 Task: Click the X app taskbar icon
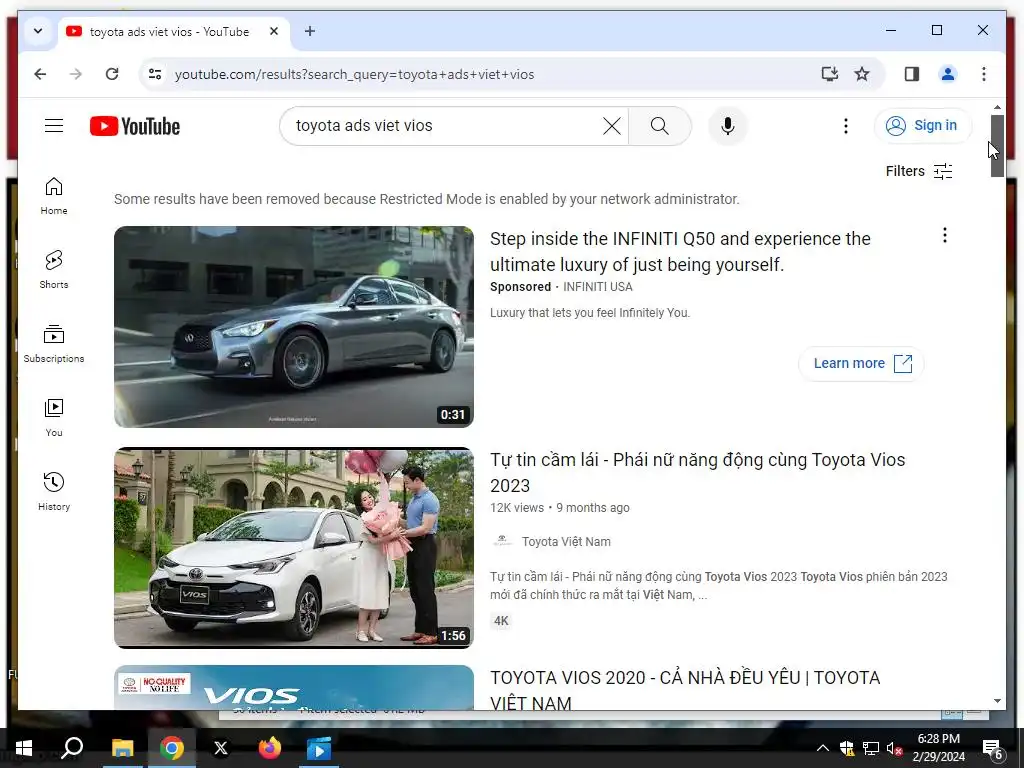point(221,748)
